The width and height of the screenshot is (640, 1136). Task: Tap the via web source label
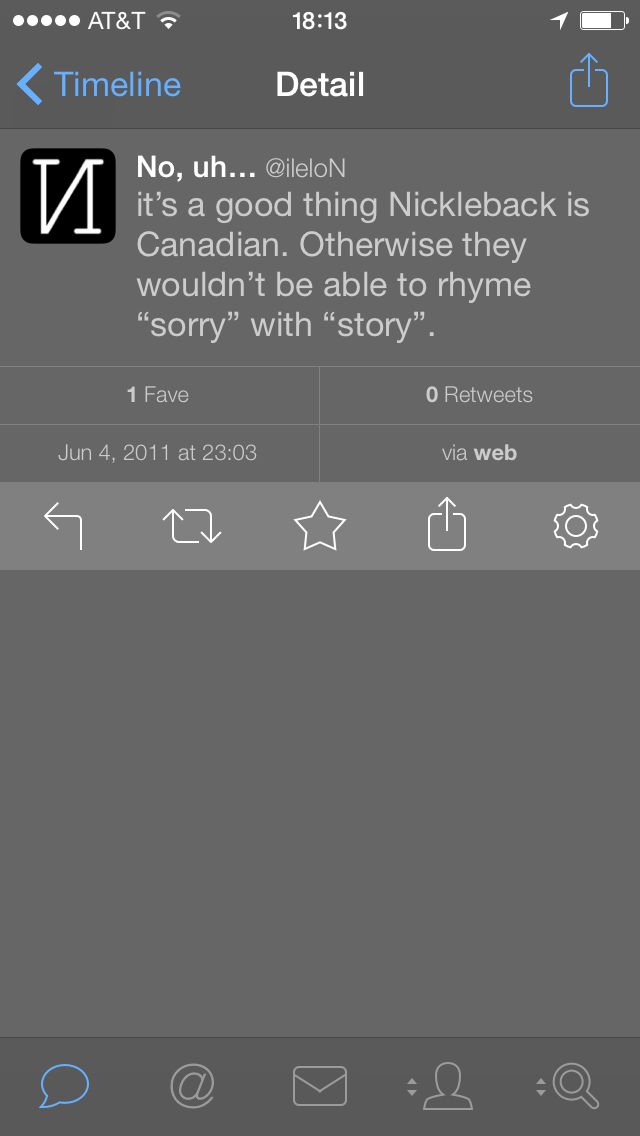coord(479,453)
